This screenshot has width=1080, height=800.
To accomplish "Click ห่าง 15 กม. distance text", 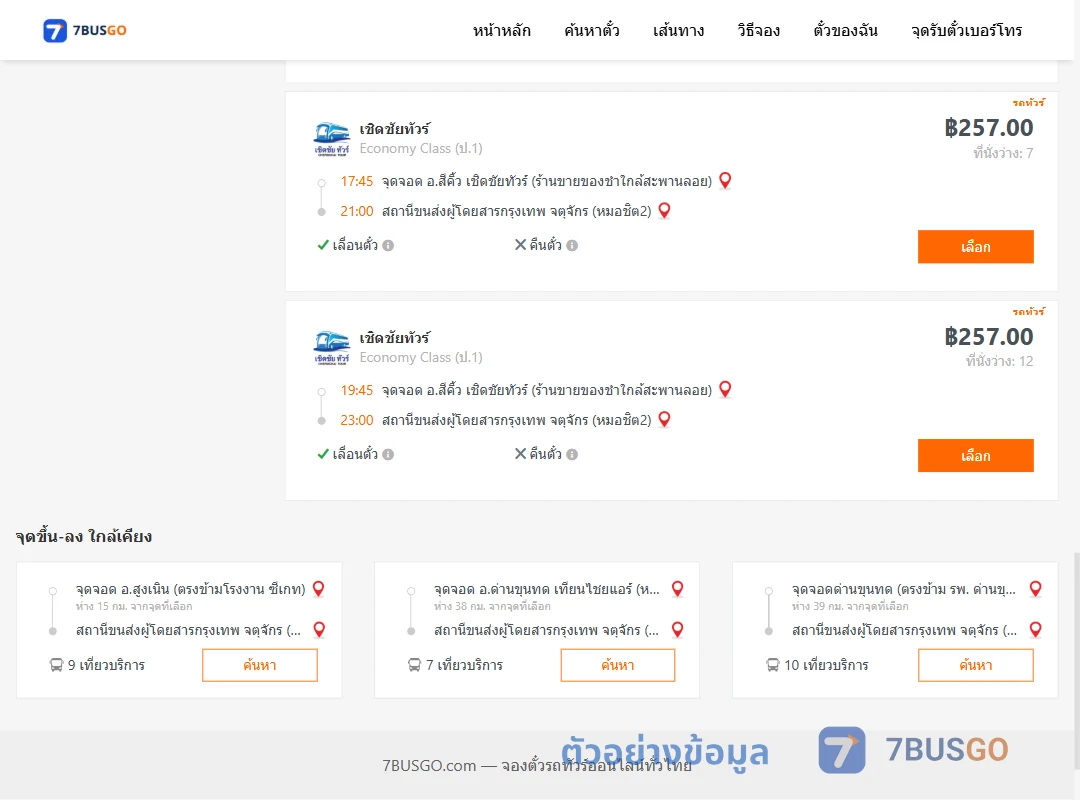I will pos(134,606).
